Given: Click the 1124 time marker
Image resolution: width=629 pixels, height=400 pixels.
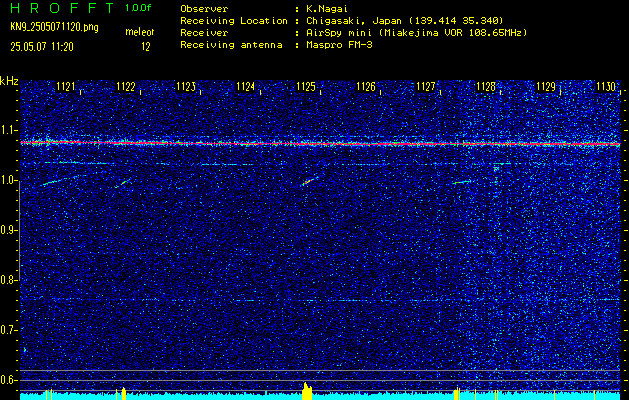Looking at the screenshot, I should [x=246, y=86].
